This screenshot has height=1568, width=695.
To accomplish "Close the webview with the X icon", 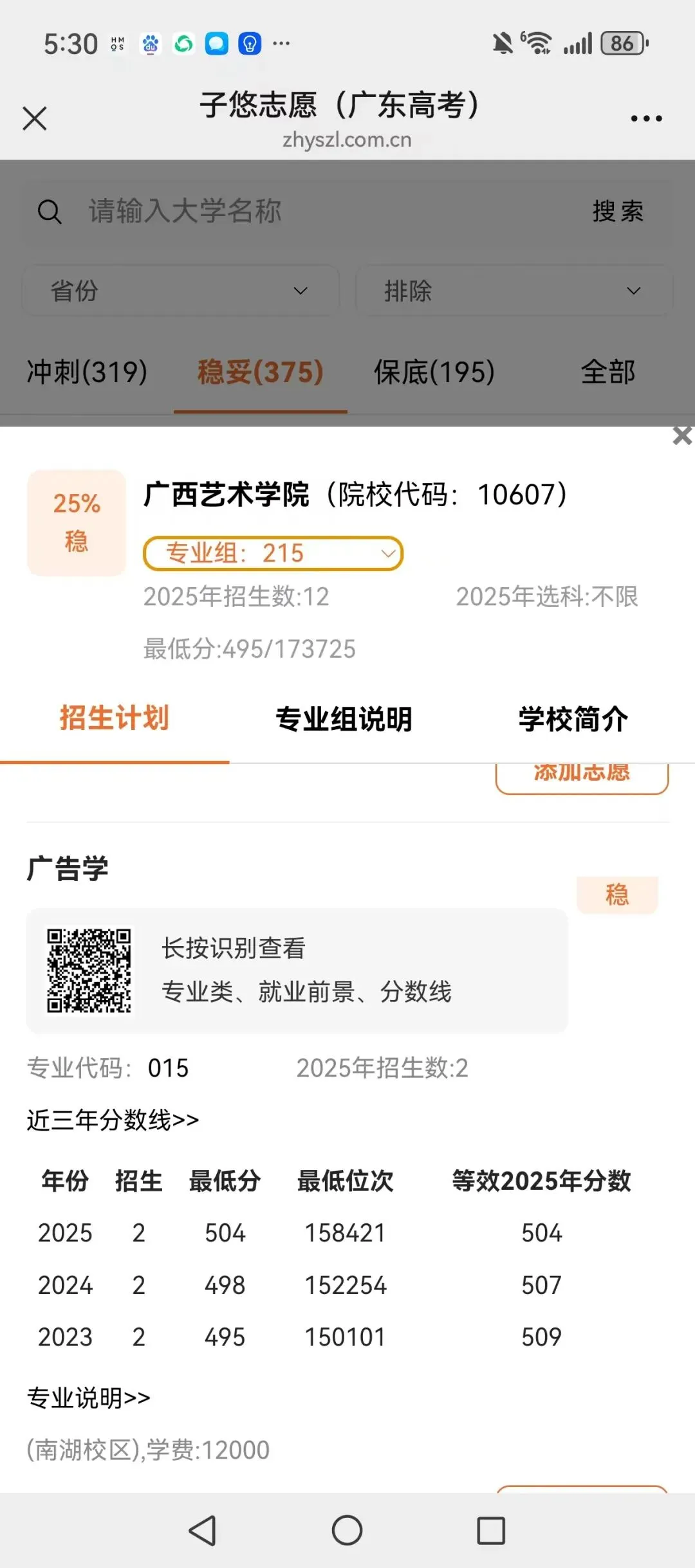I will tap(35, 119).
